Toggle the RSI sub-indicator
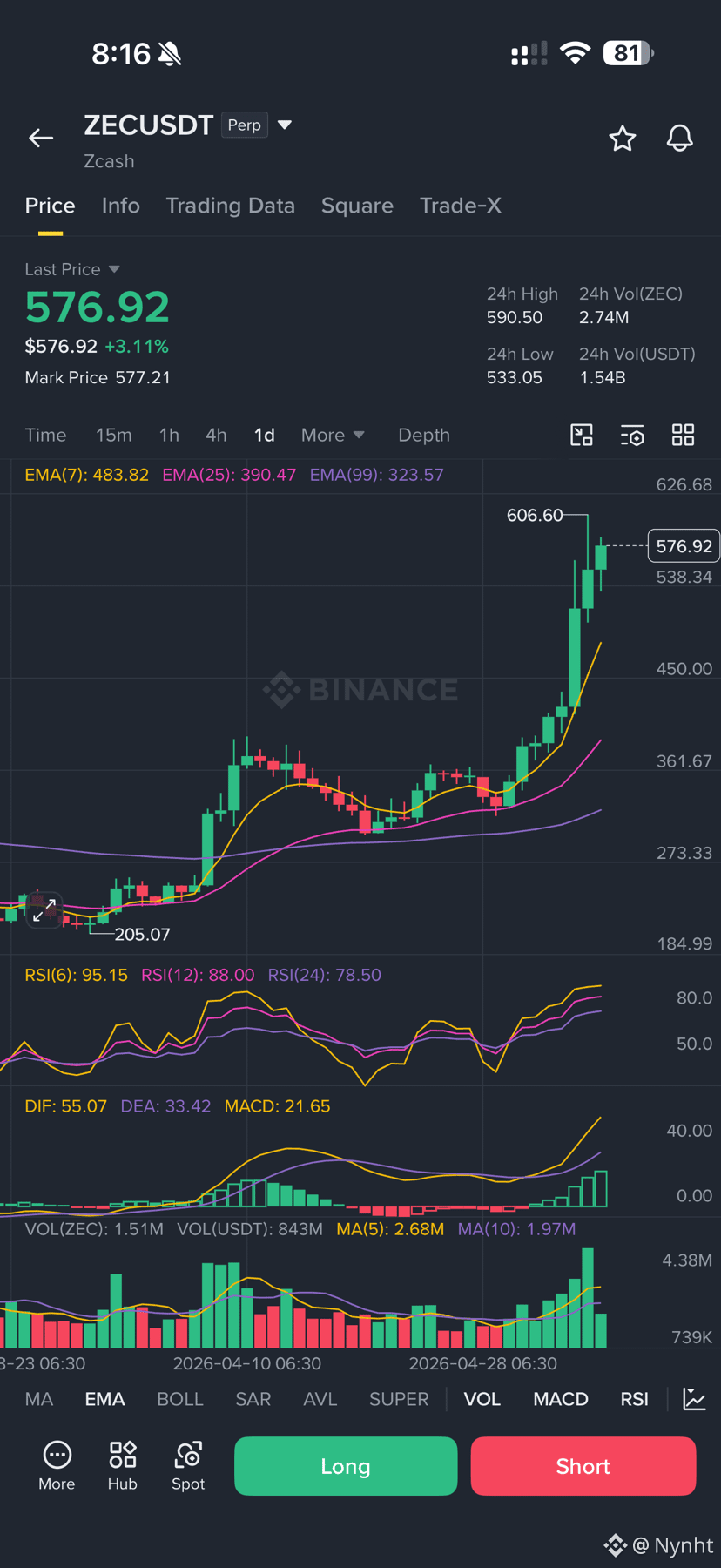 [x=634, y=1399]
